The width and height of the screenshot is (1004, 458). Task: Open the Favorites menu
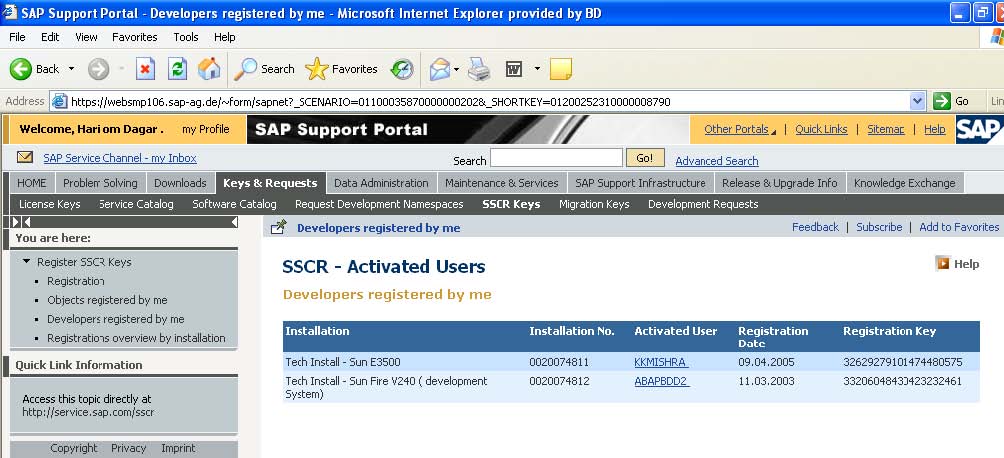tap(134, 37)
